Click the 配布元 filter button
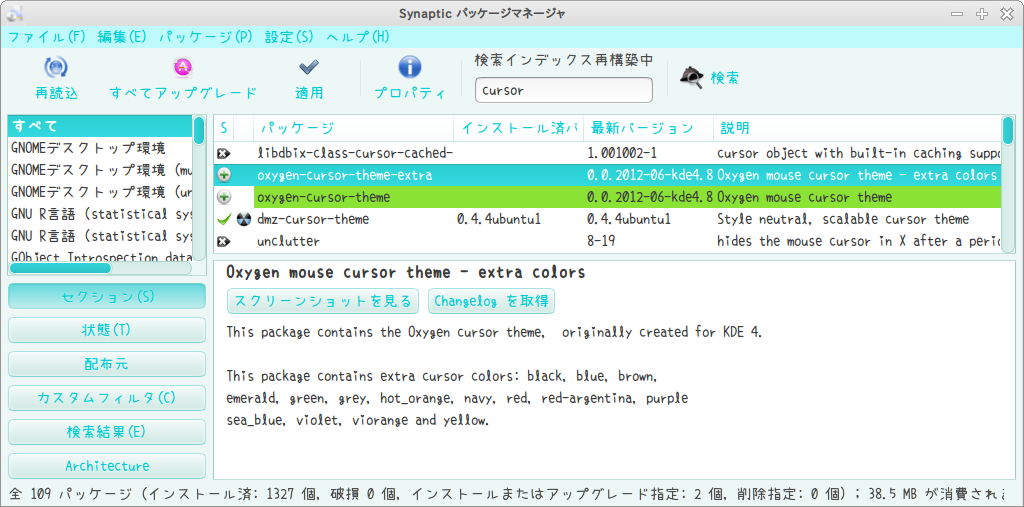 (107, 364)
